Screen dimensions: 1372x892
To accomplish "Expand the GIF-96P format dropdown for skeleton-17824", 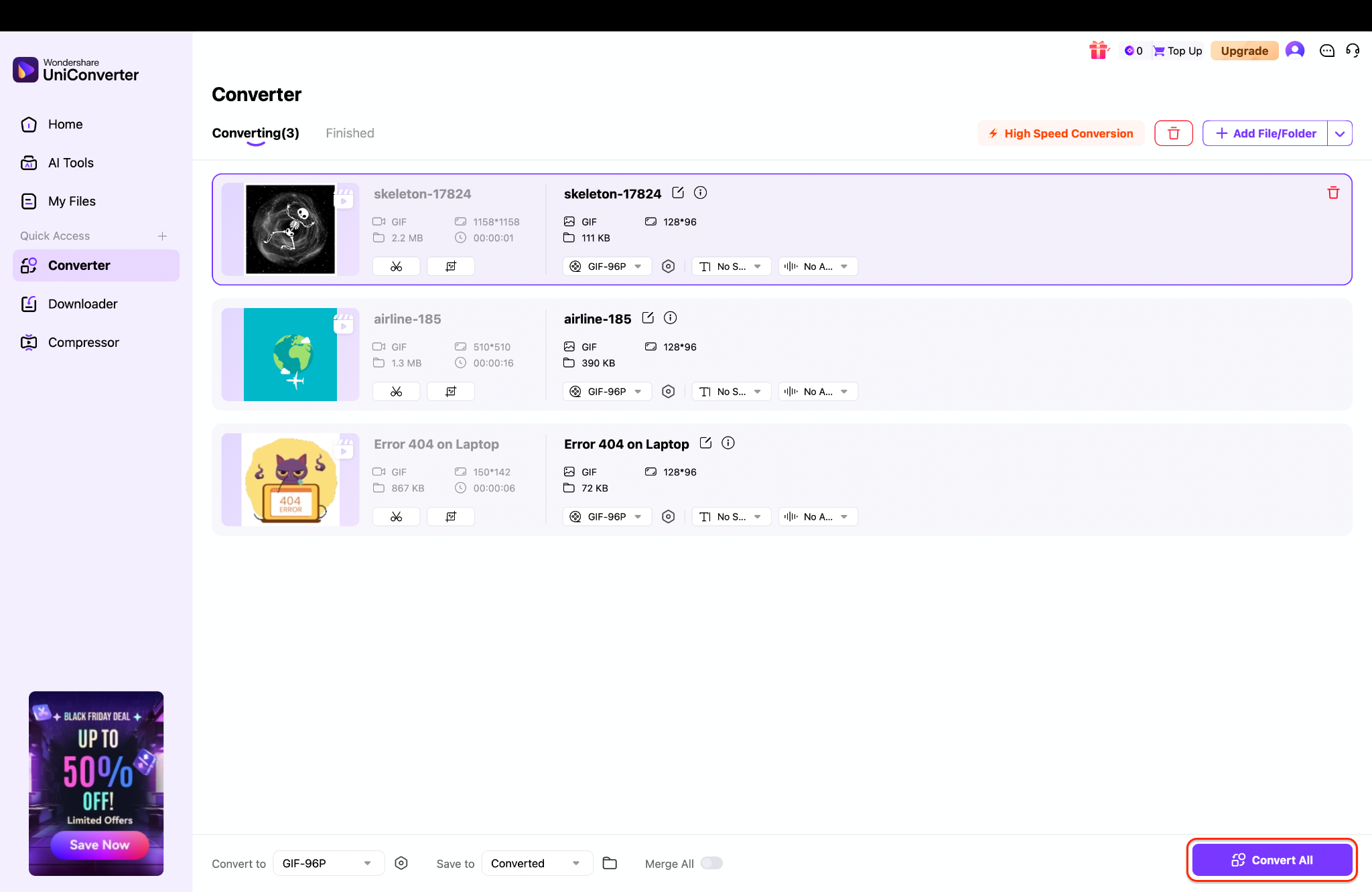I will coord(638,266).
